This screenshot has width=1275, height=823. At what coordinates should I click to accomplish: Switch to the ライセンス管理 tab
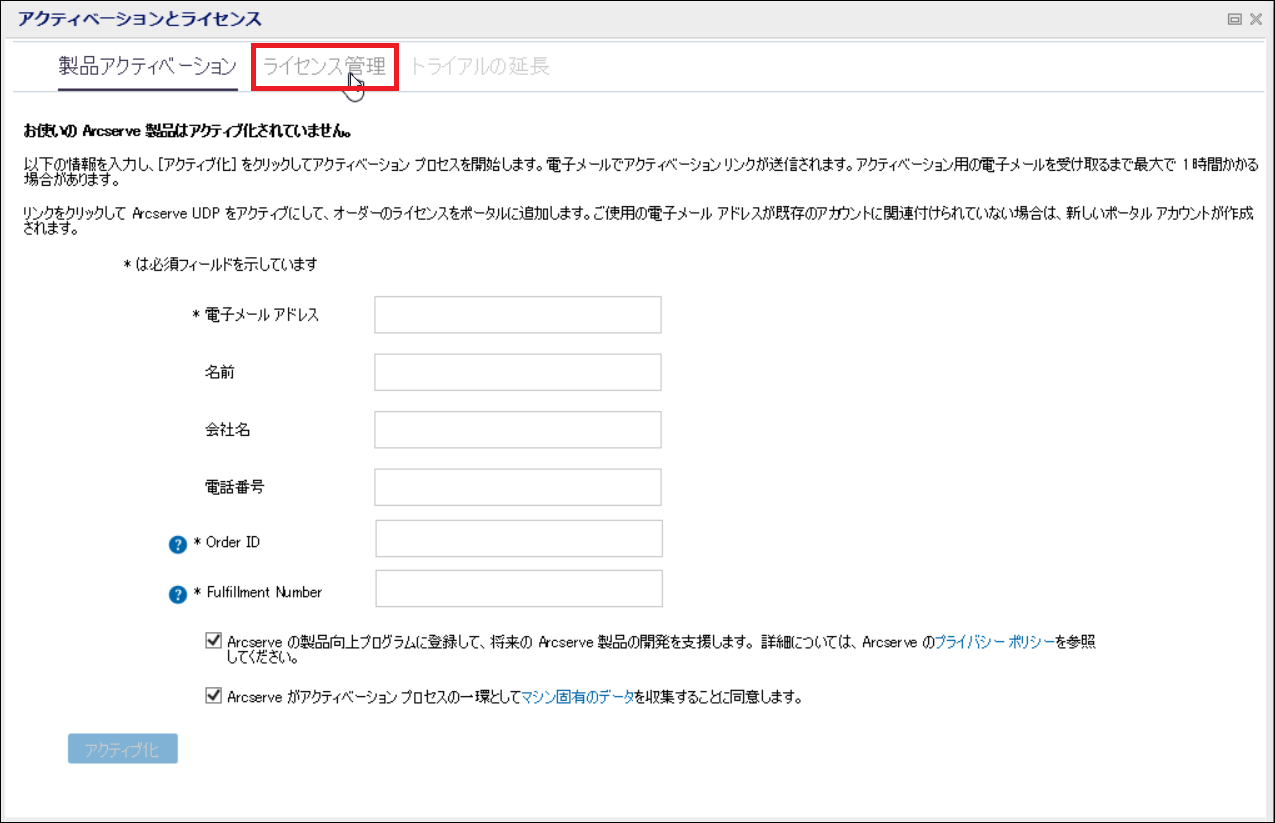click(x=324, y=67)
